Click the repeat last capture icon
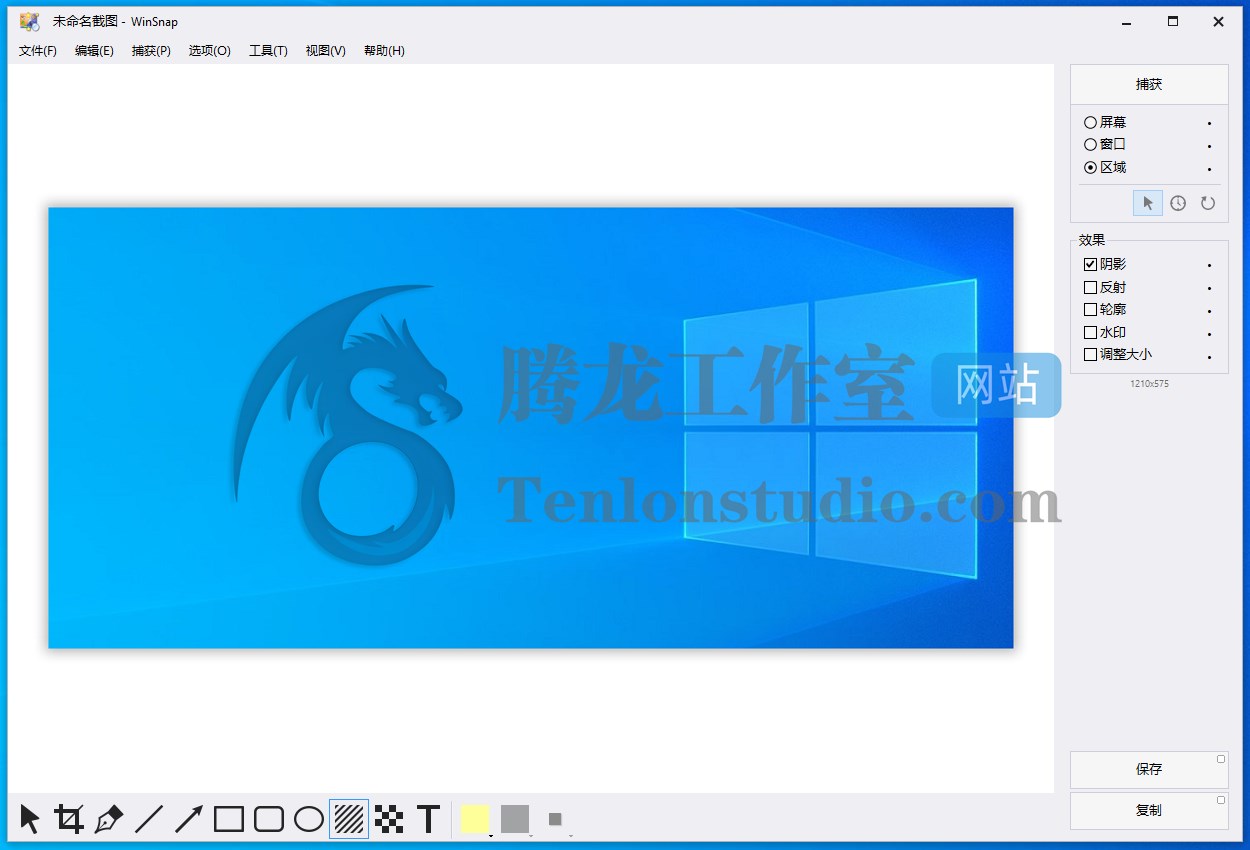 coord(1208,203)
